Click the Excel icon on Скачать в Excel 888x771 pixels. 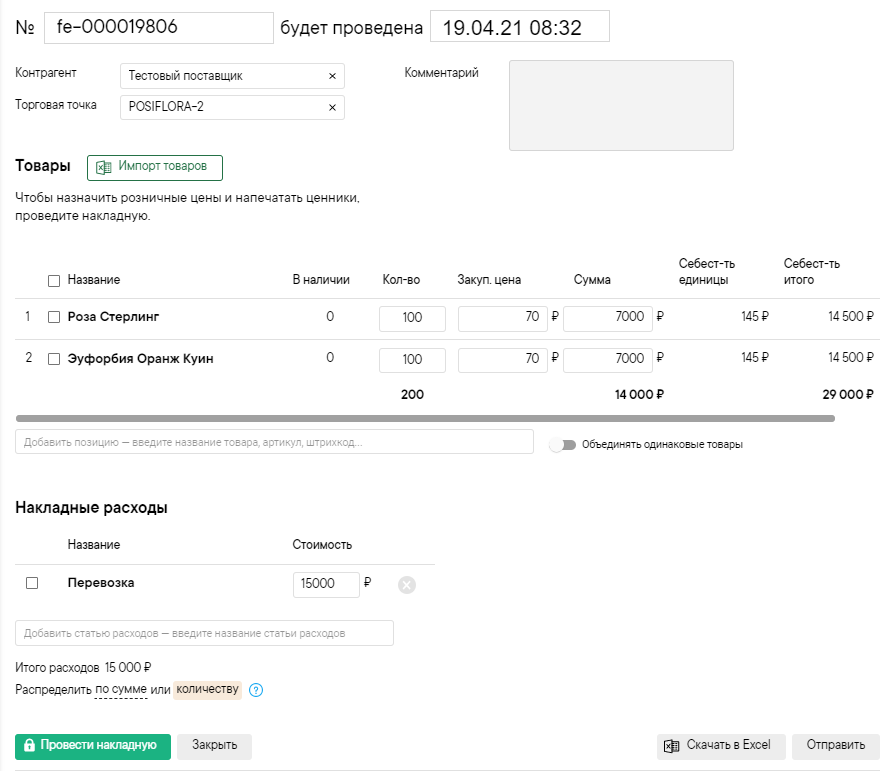[x=671, y=746]
